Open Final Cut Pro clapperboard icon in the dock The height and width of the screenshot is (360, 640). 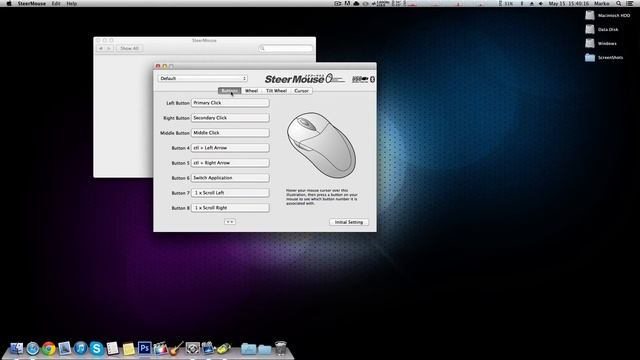tap(160, 348)
